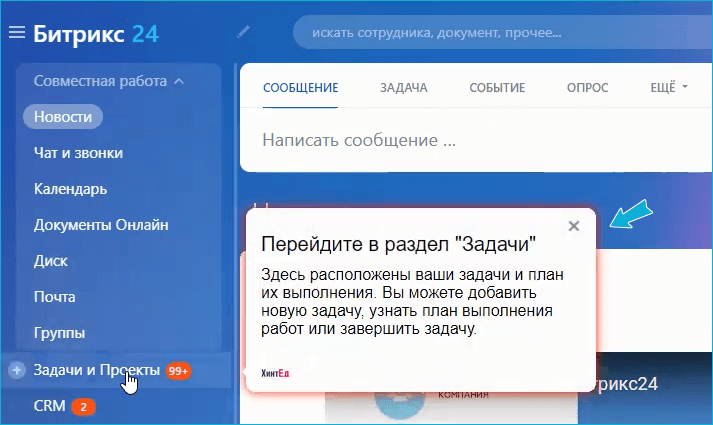Go to Задачи и Проекты section

(x=97, y=370)
